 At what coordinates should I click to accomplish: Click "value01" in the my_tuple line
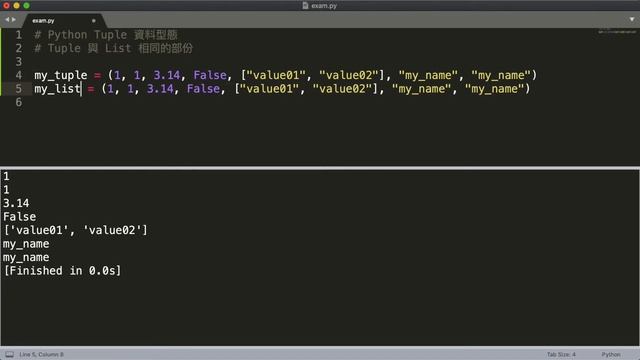276,75
